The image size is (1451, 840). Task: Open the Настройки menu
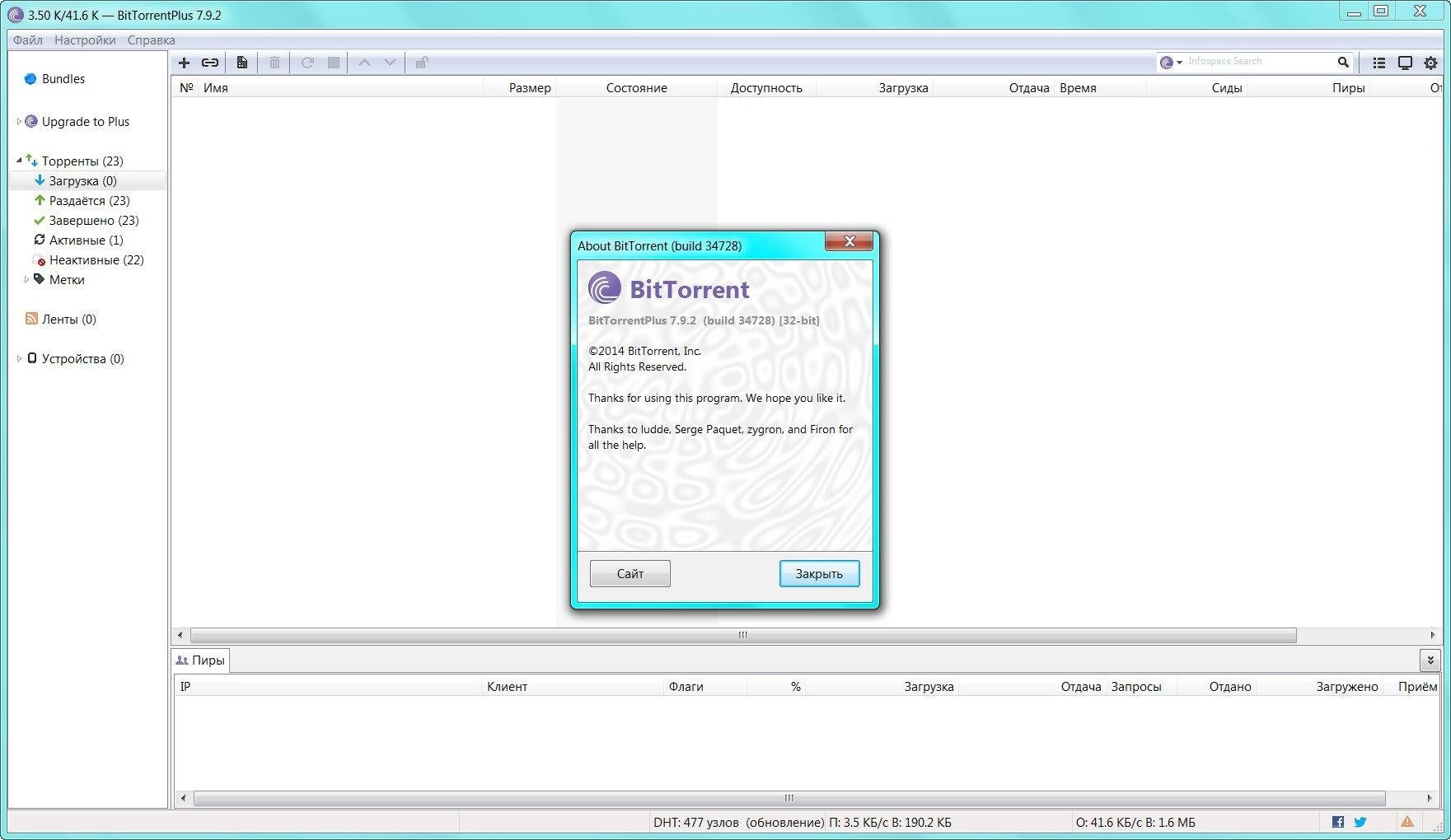pos(85,40)
